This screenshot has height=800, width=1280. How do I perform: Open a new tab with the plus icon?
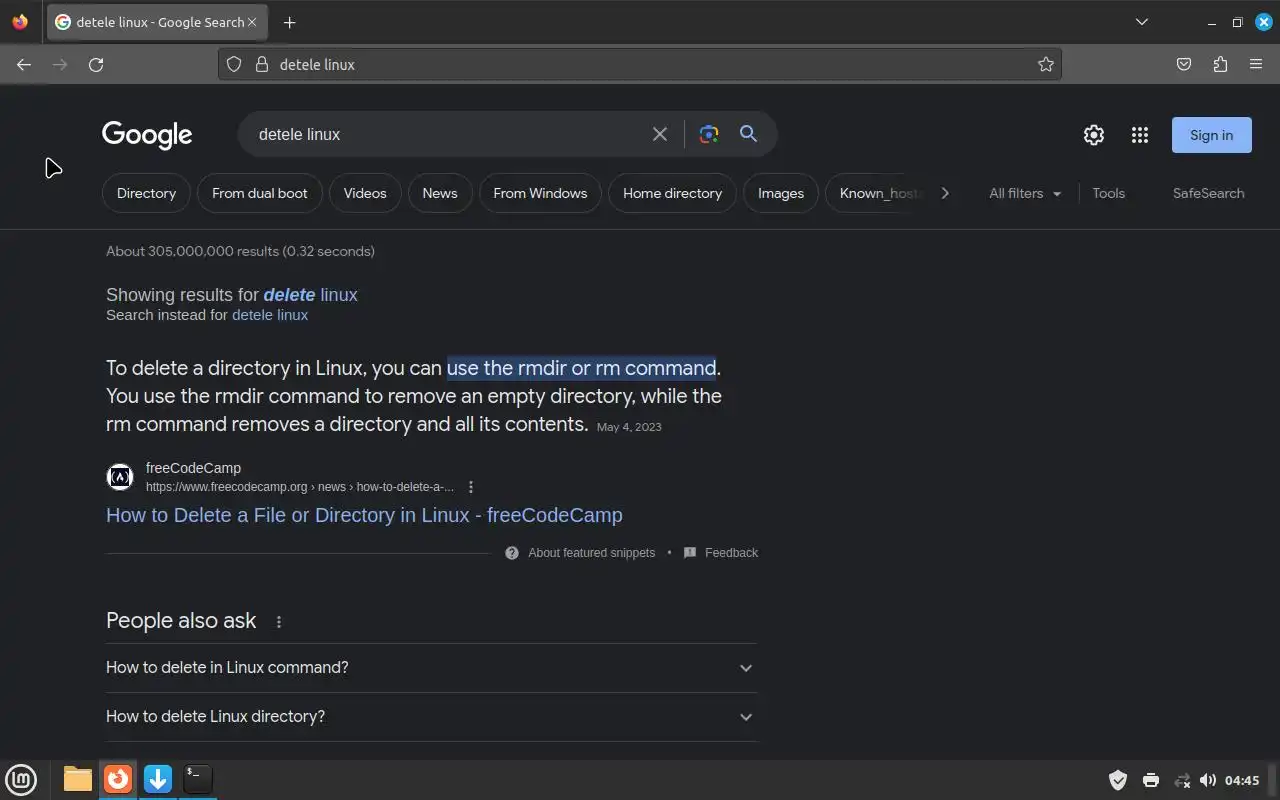[x=289, y=22]
